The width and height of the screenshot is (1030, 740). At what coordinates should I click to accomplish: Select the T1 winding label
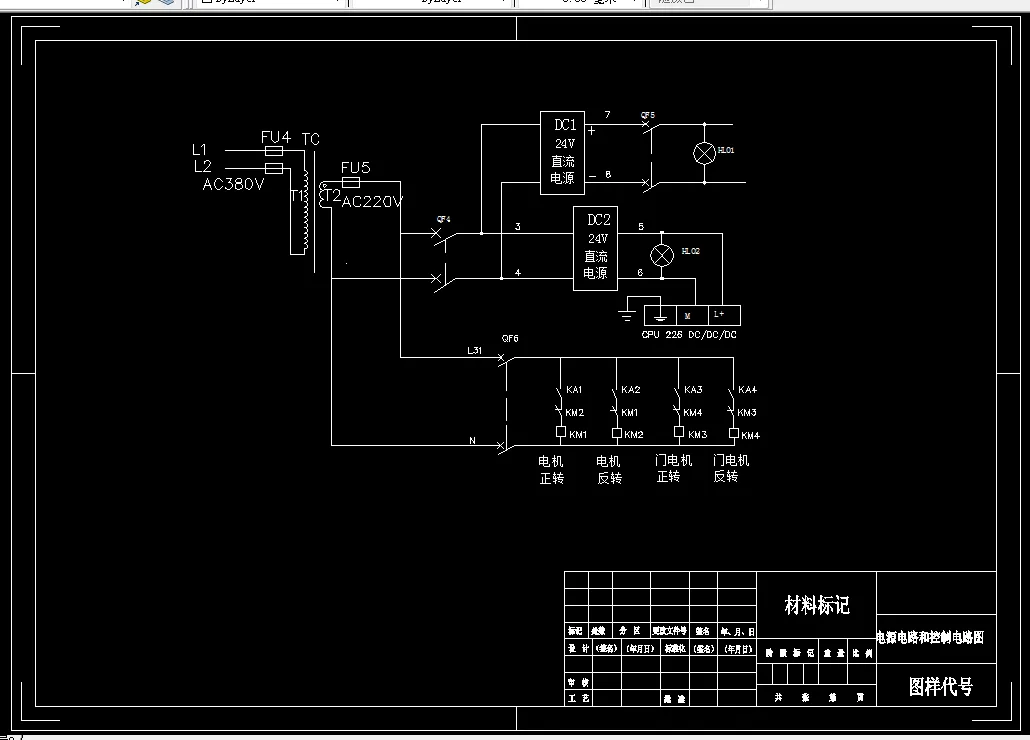click(x=296, y=196)
